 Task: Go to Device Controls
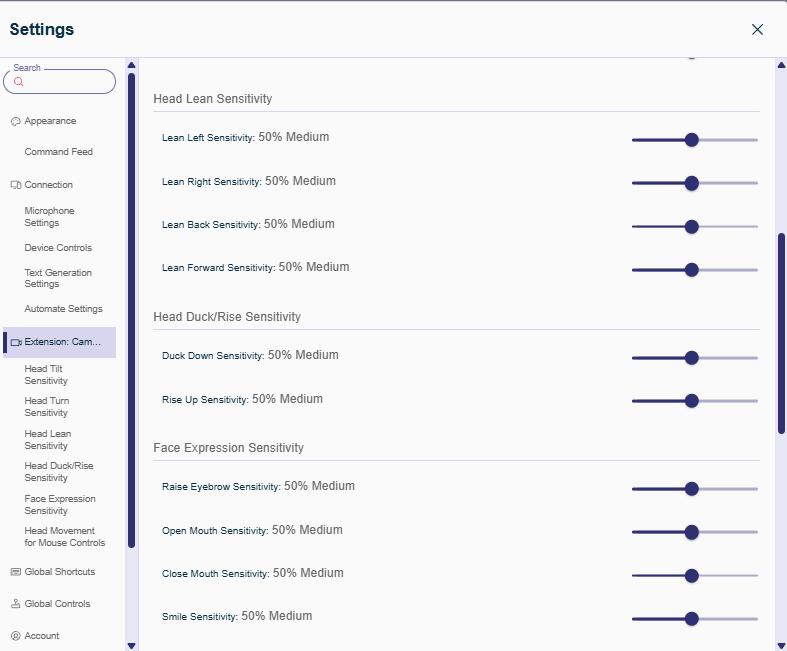[58, 247]
